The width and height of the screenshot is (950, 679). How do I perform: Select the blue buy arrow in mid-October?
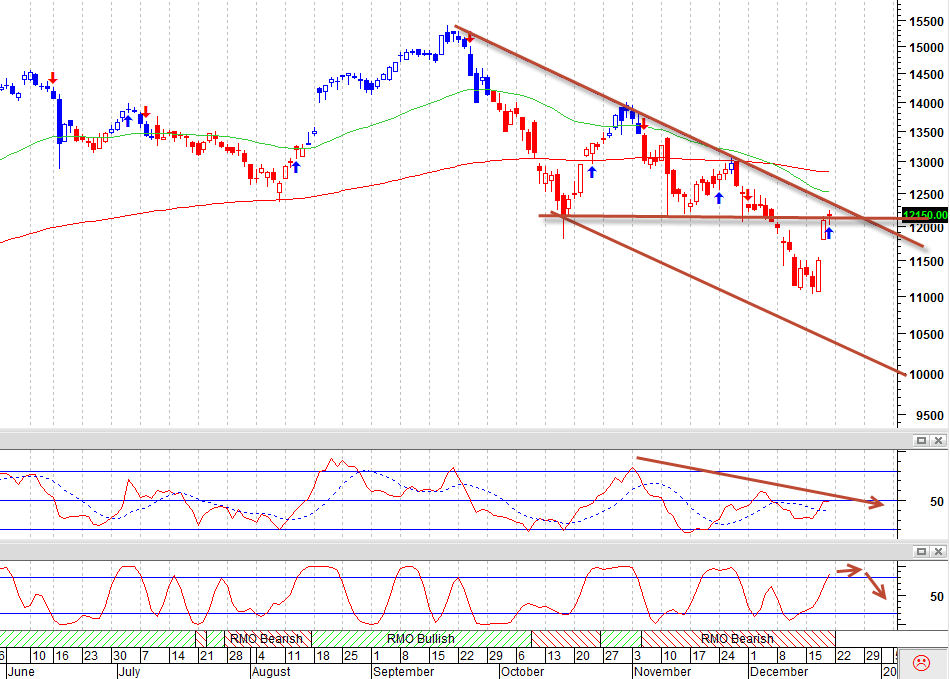pos(592,172)
